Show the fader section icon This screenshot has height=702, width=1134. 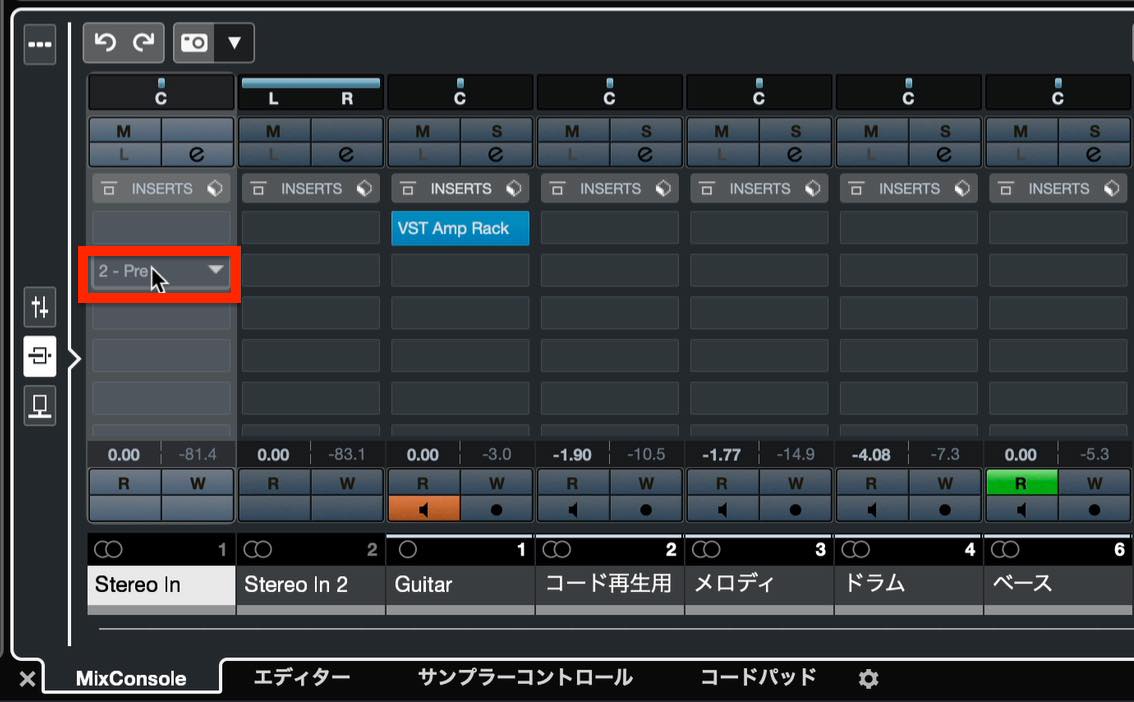click(x=40, y=307)
